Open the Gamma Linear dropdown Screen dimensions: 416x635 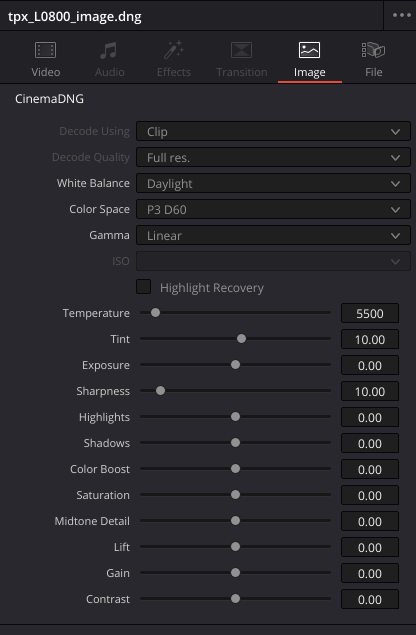[x=273, y=235]
